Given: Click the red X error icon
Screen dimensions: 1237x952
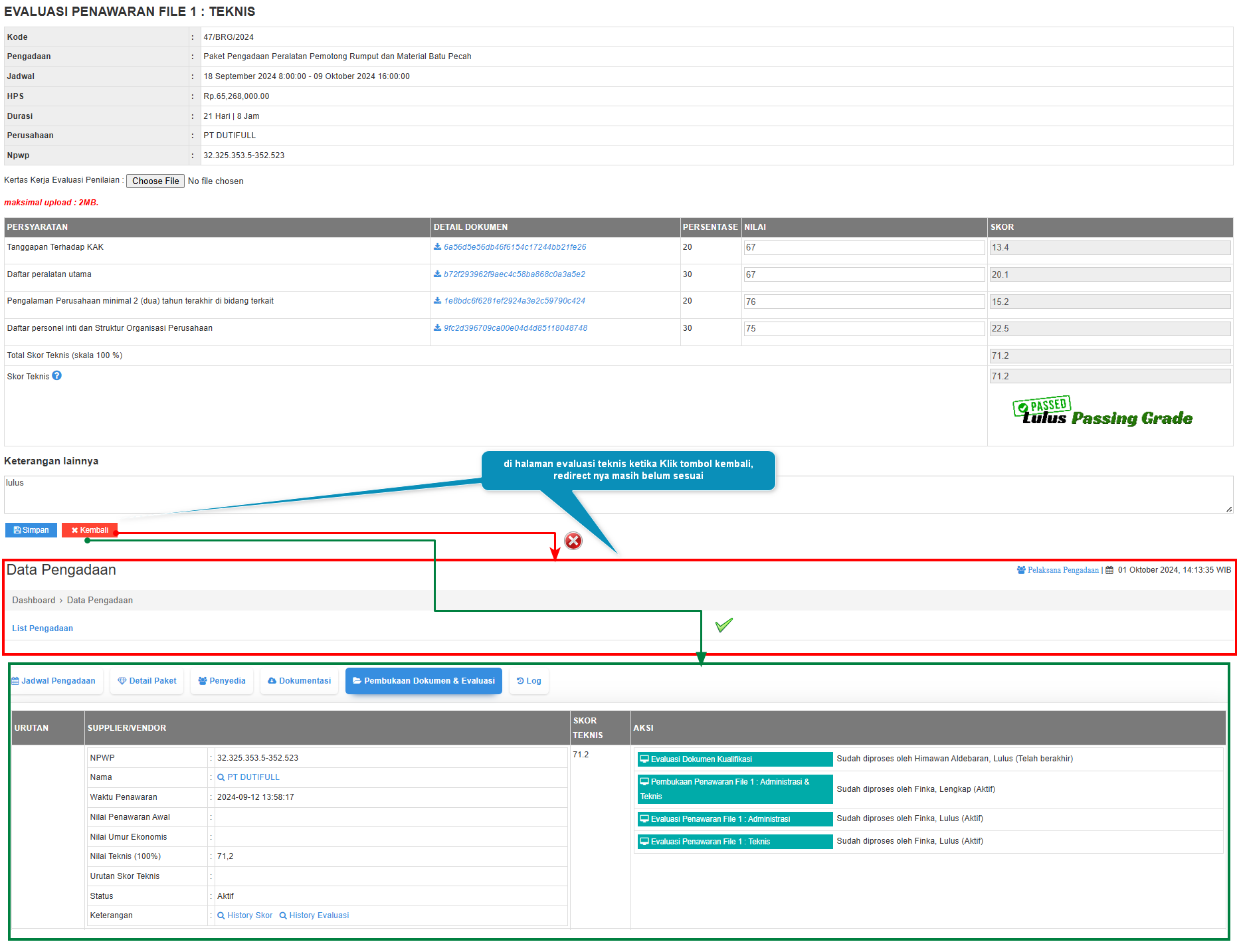Looking at the screenshot, I should [573, 541].
